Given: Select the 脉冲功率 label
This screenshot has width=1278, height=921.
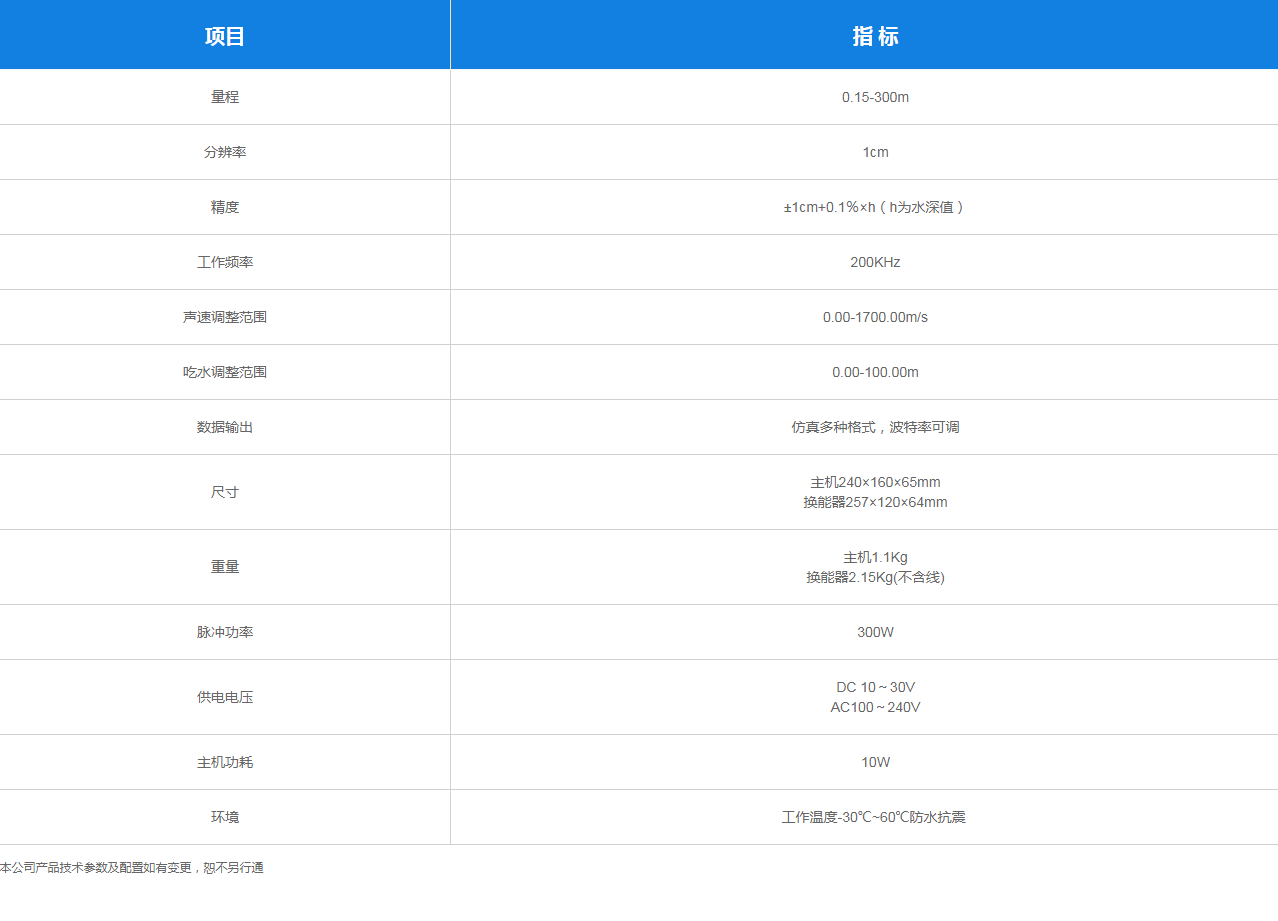Looking at the screenshot, I should coord(225,632).
